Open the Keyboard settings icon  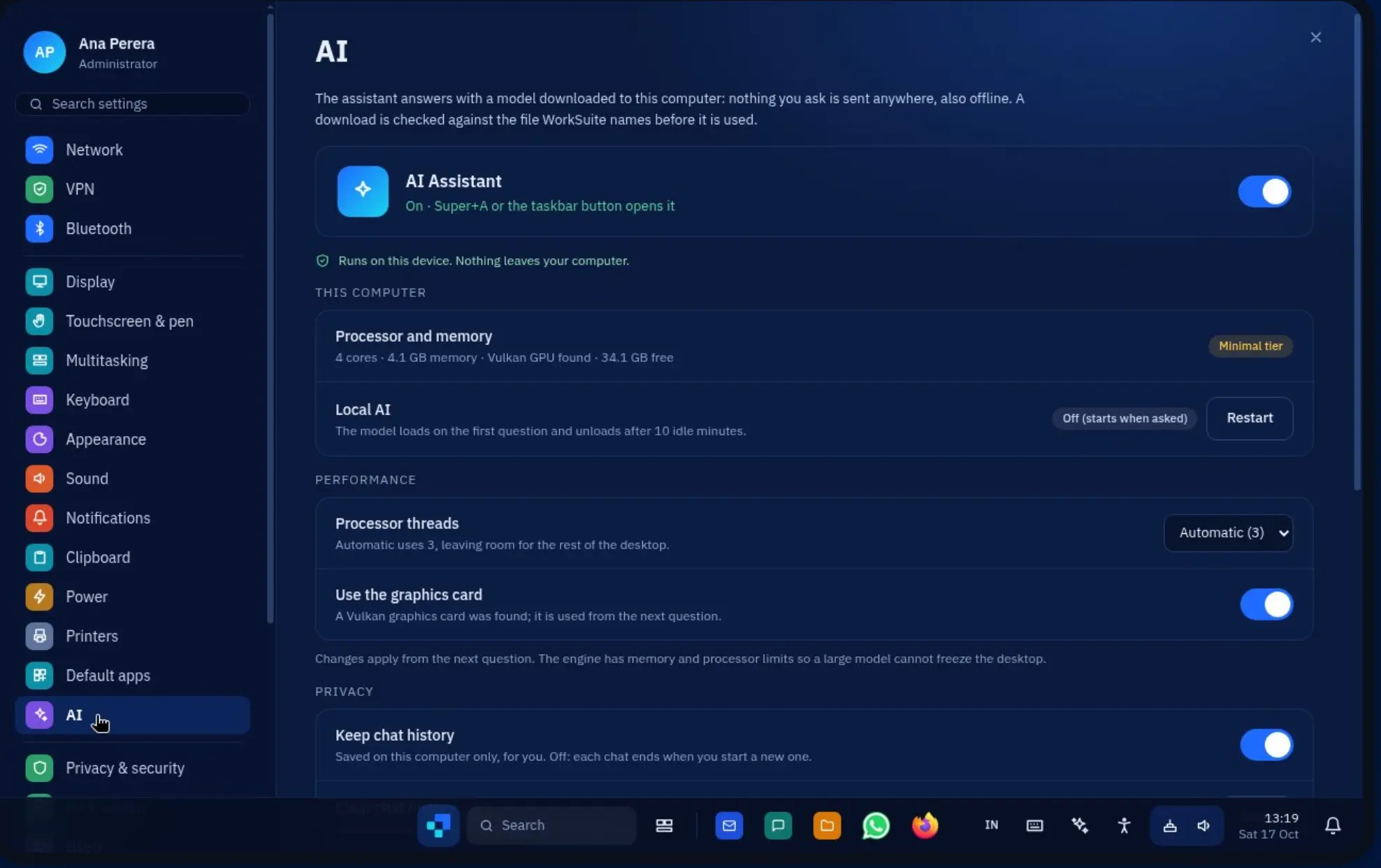(39, 400)
